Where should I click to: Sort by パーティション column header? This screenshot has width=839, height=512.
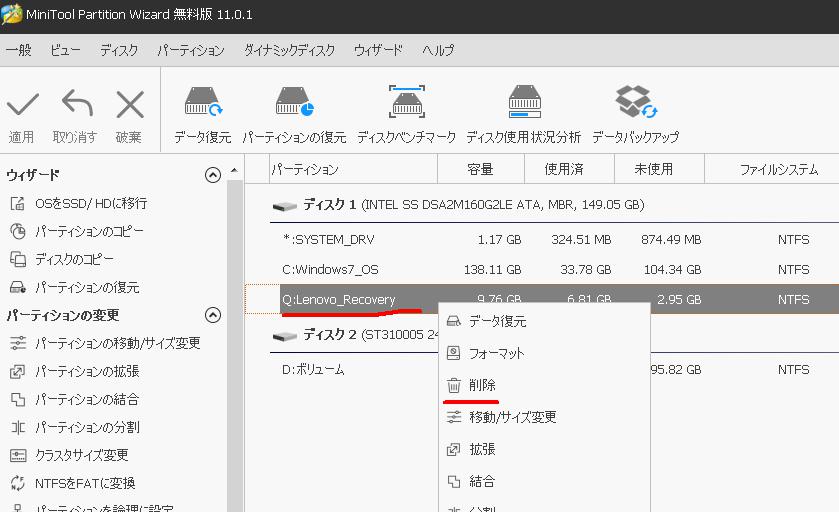point(353,169)
